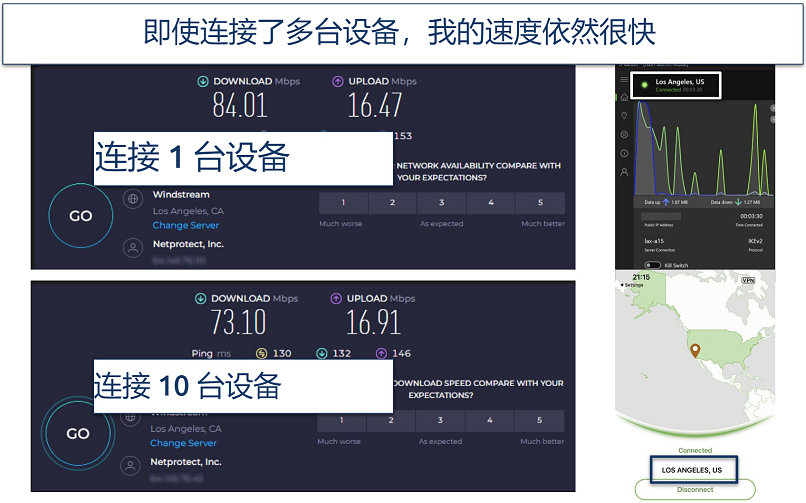Select rating 3 in the bottom survey

point(441,420)
